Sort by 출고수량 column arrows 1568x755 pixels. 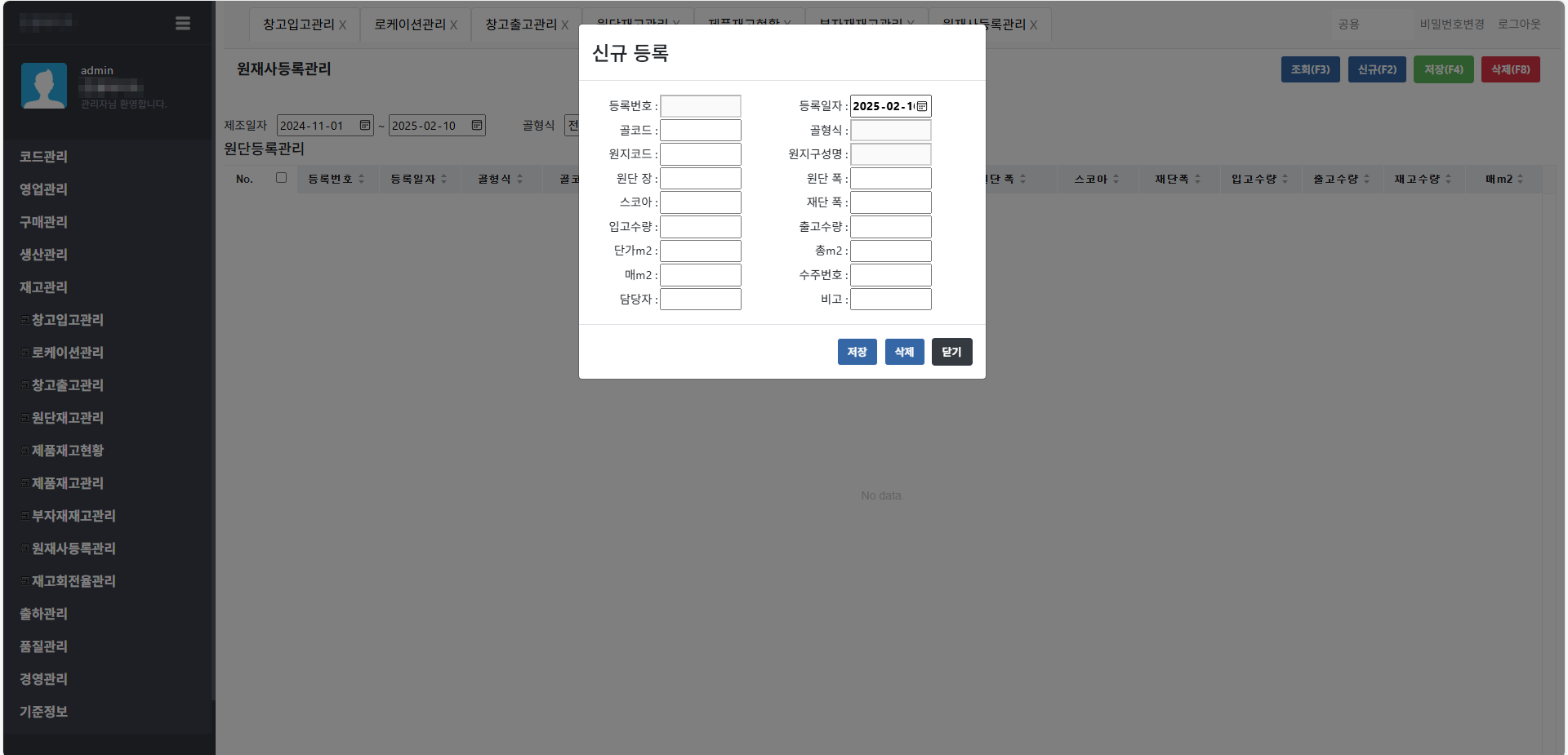click(1366, 179)
